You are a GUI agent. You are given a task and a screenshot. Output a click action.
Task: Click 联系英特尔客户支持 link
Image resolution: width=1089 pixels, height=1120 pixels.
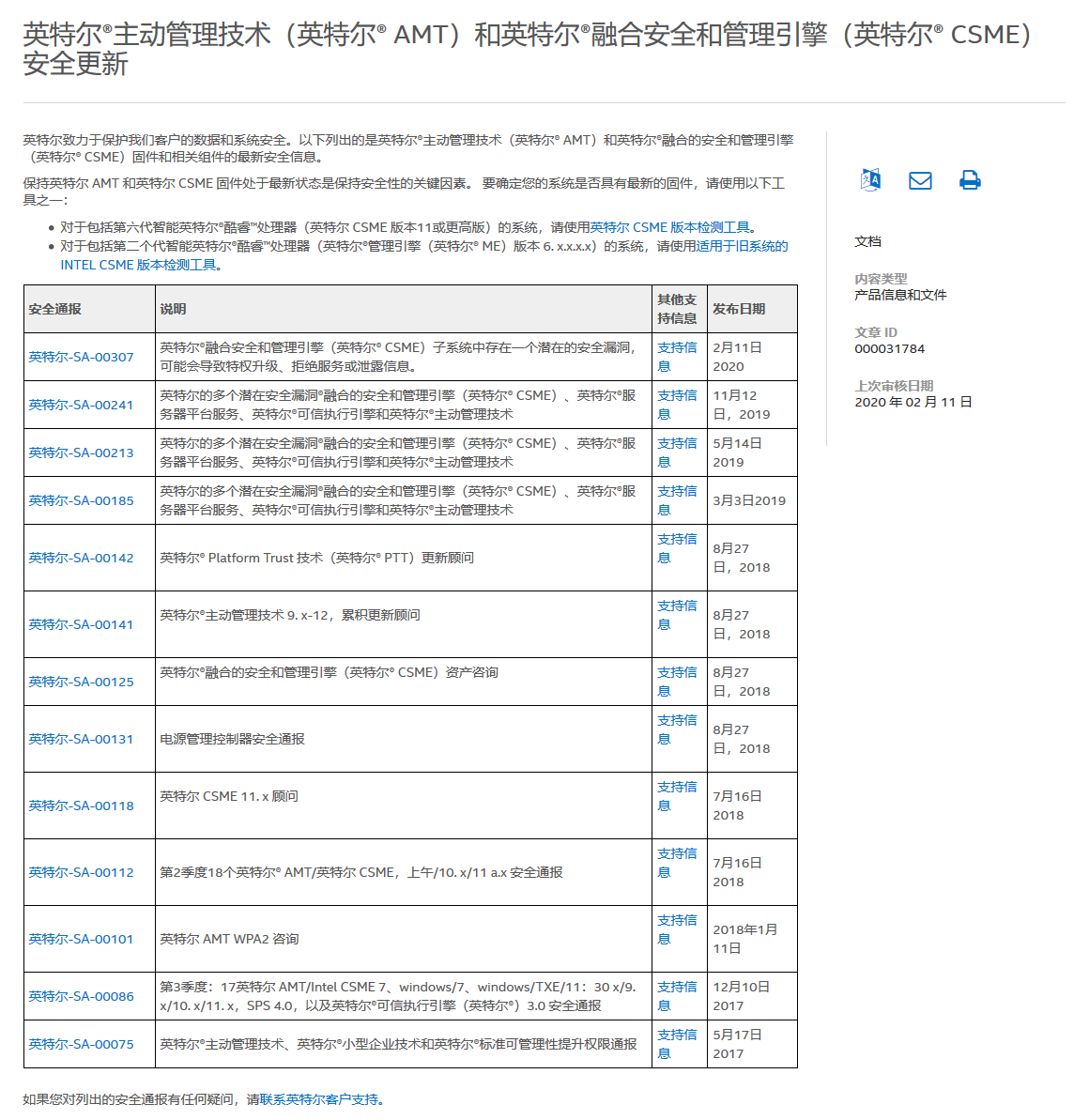319,1099
